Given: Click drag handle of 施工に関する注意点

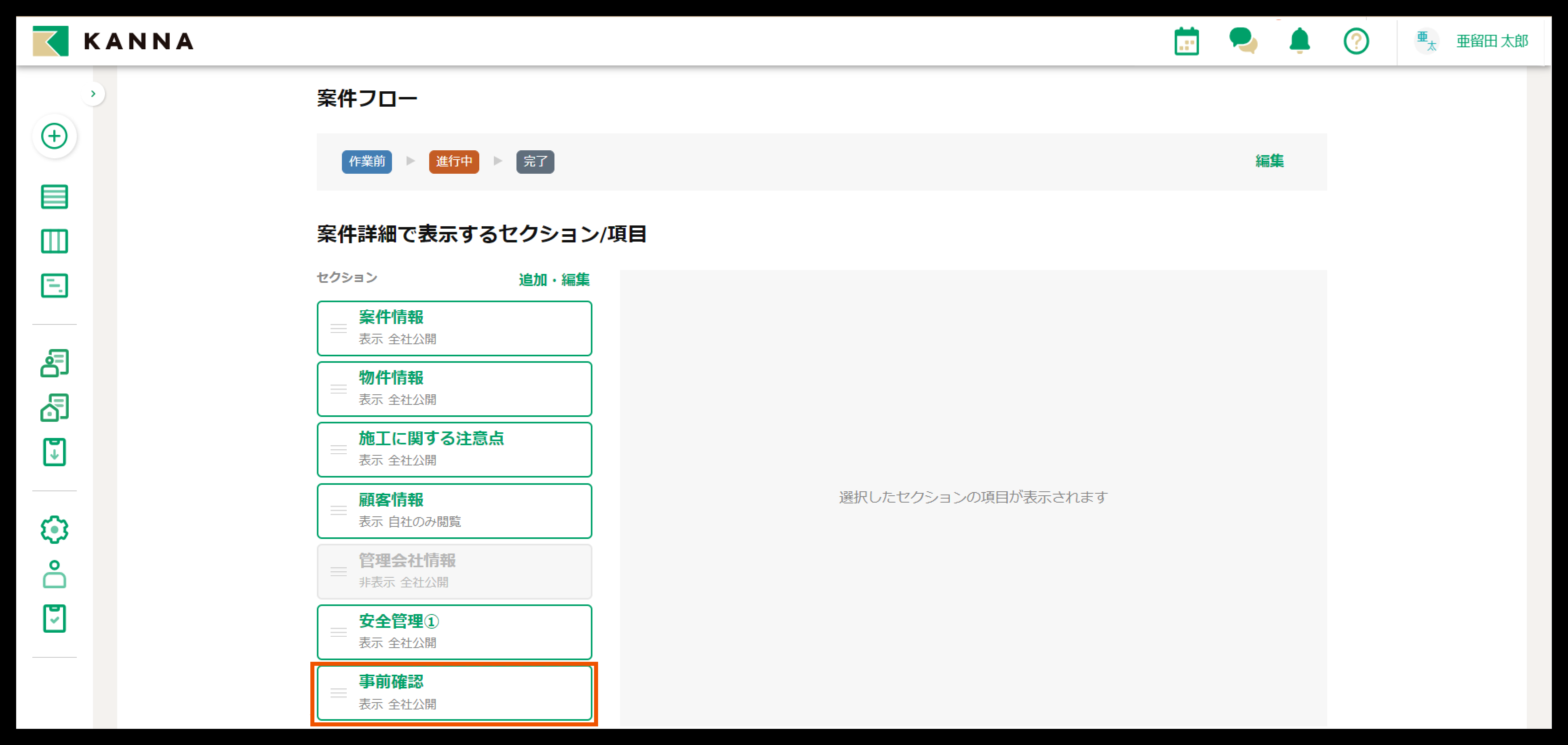Looking at the screenshot, I should (x=338, y=450).
